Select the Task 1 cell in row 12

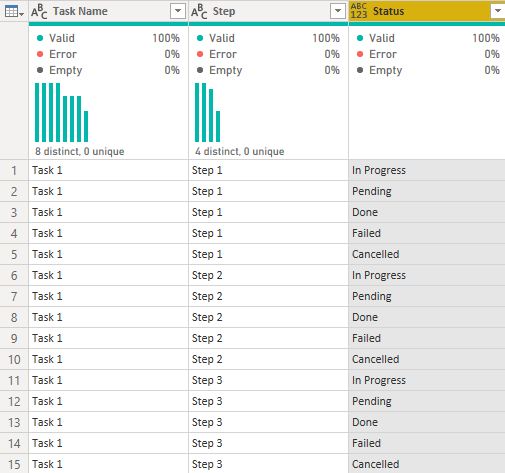pos(108,401)
